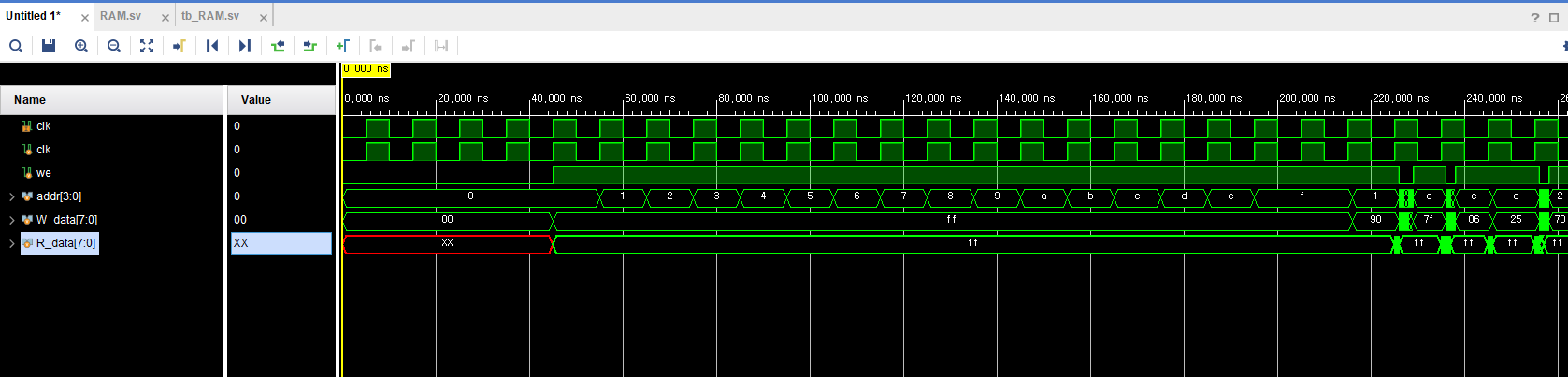The height and width of the screenshot is (377, 1568).
Task: Click the second clk signal icon
Action: click(27, 150)
